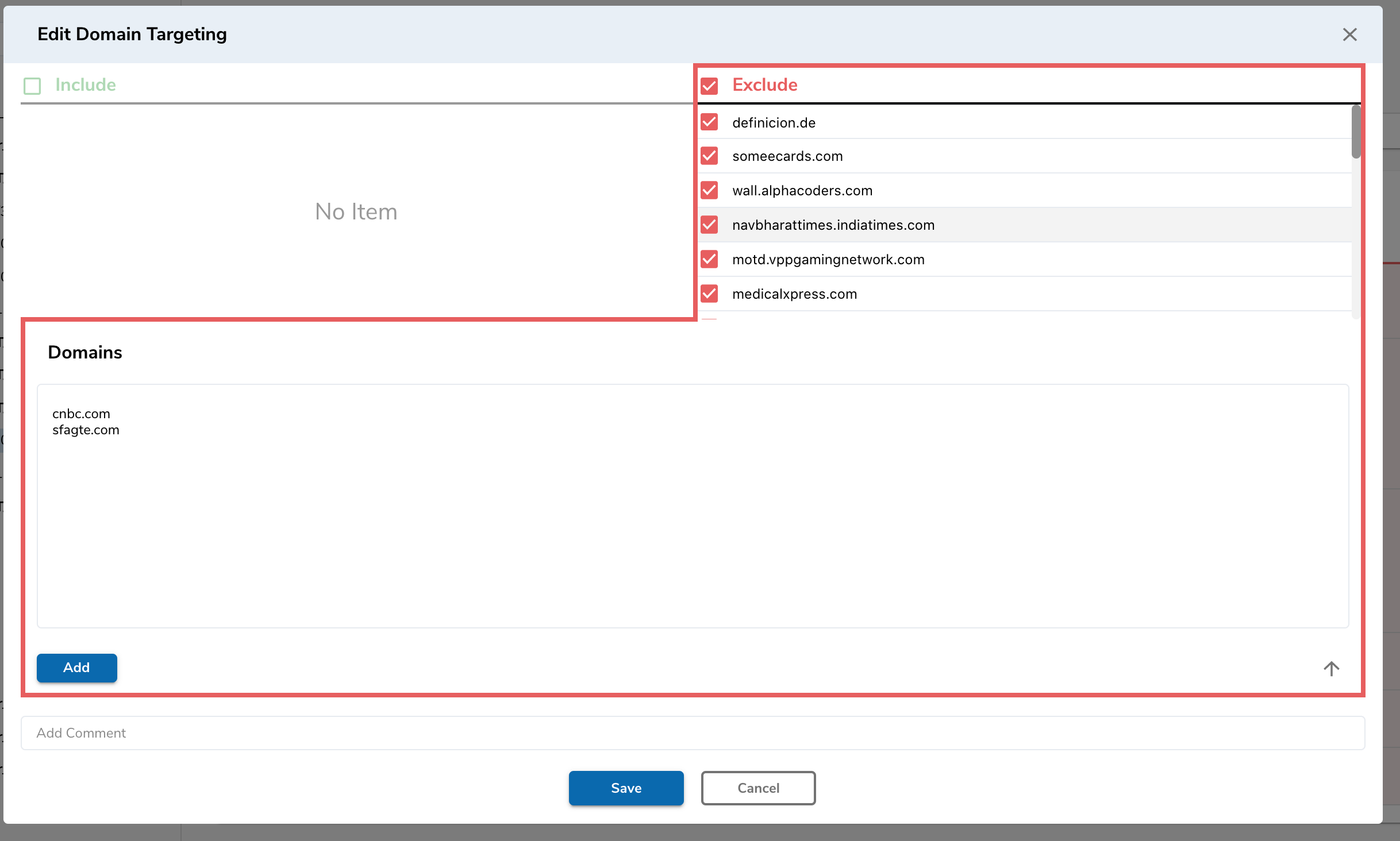Screen dimensions: 1400x841
Task: Uncheck motd.vppgamingnetwork.com checkbox
Action: (x=709, y=259)
